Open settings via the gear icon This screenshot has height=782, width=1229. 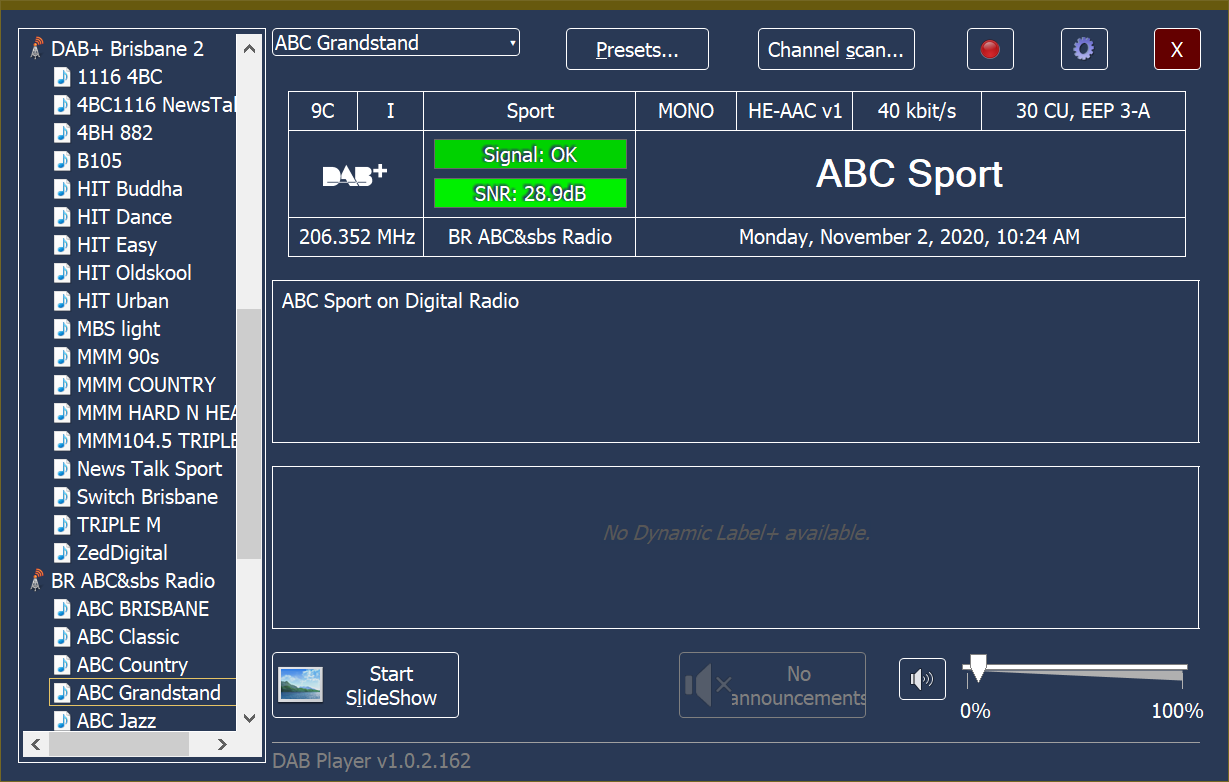[1083, 49]
